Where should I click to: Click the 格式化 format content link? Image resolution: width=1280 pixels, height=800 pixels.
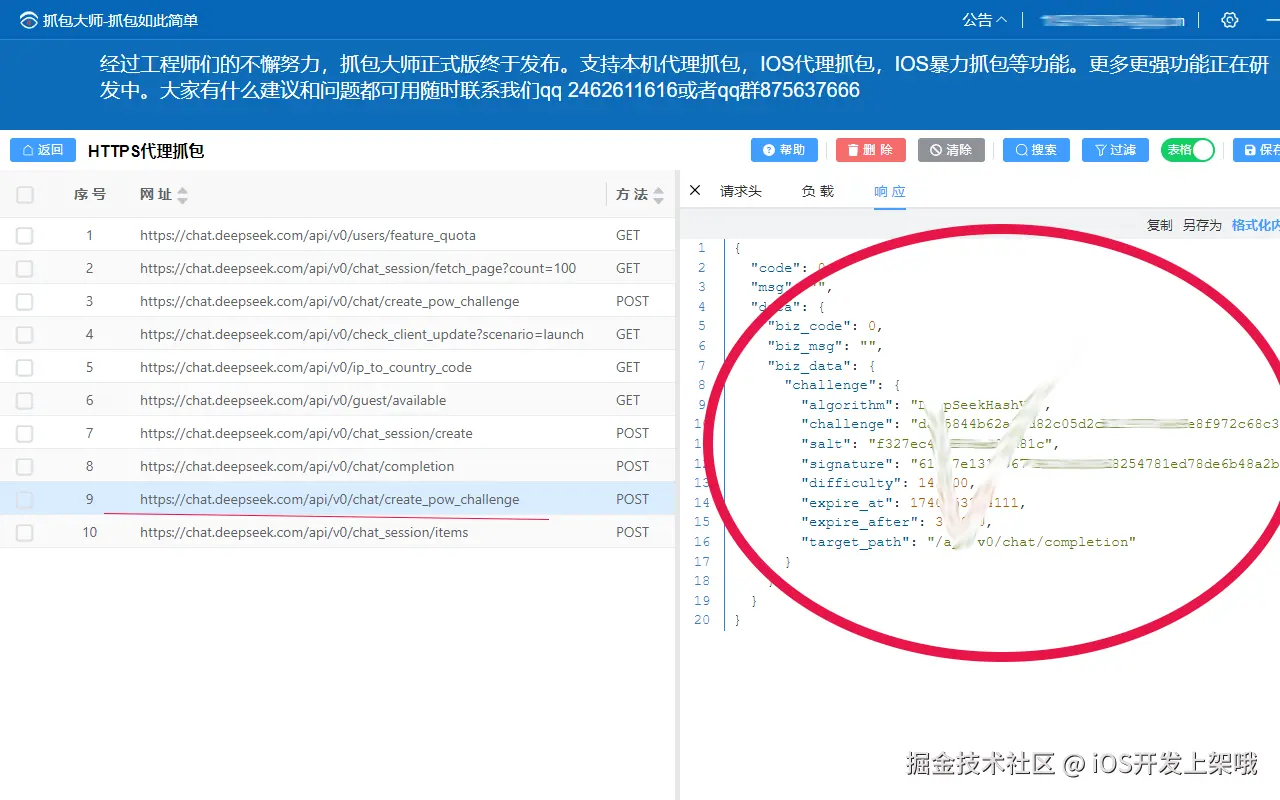tap(1256, 225)
